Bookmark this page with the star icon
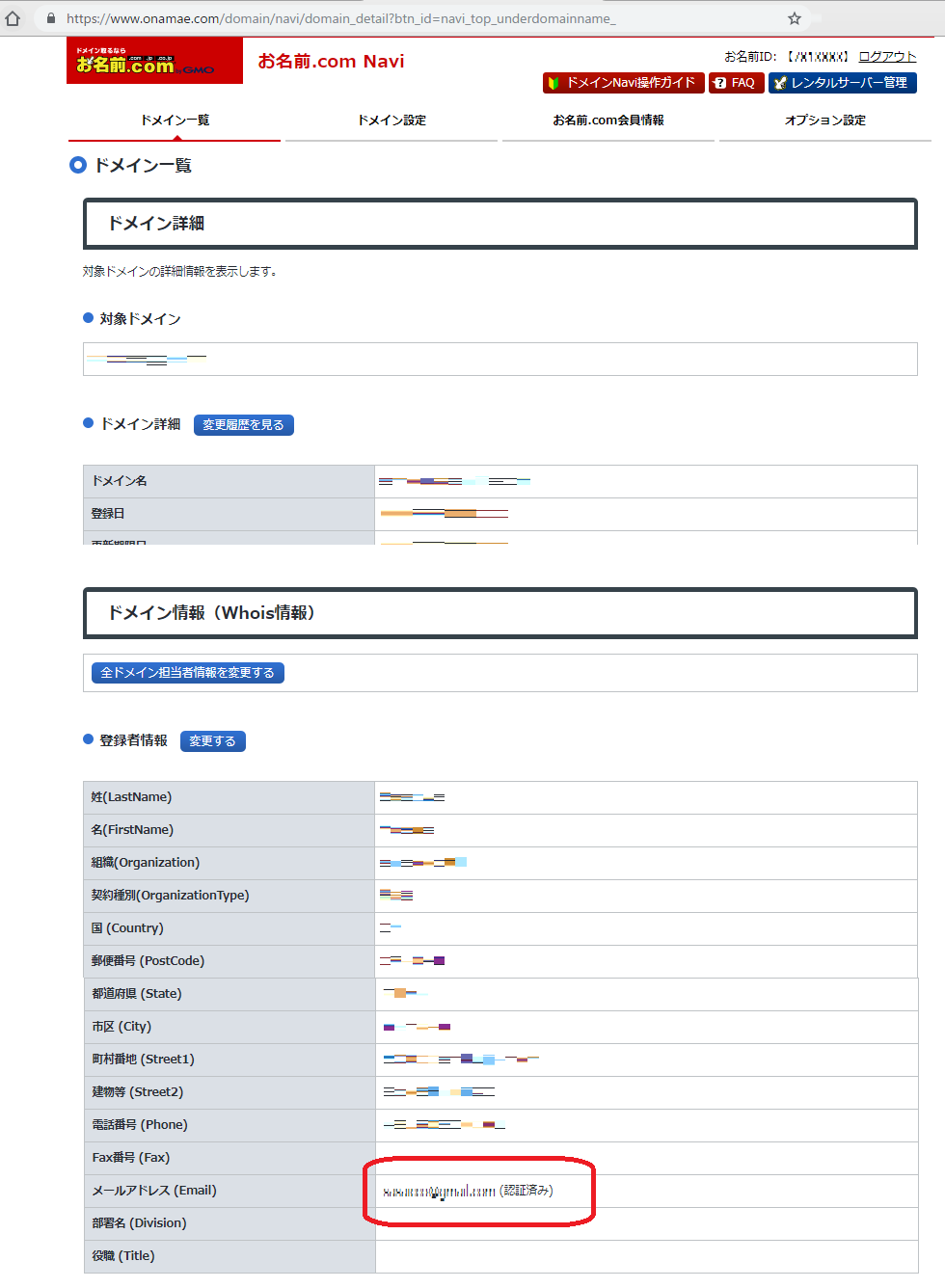Image resolution: width=945 pixels, height=1288 pixels. pyautogui.click(x=795, y=18)
